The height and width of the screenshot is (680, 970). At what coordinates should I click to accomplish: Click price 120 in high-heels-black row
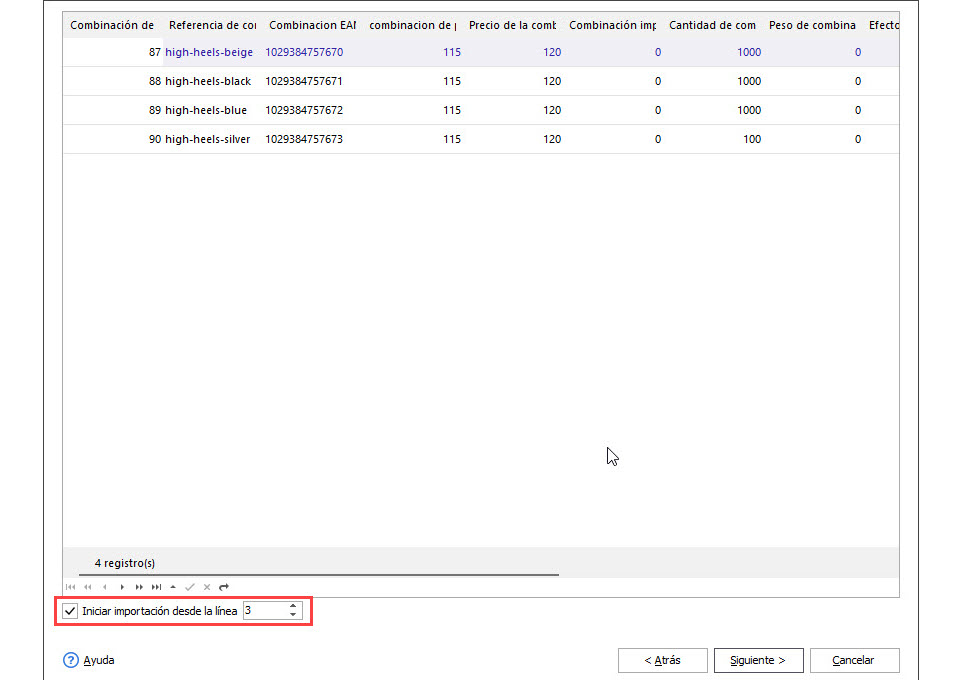[x=552, y=82]
